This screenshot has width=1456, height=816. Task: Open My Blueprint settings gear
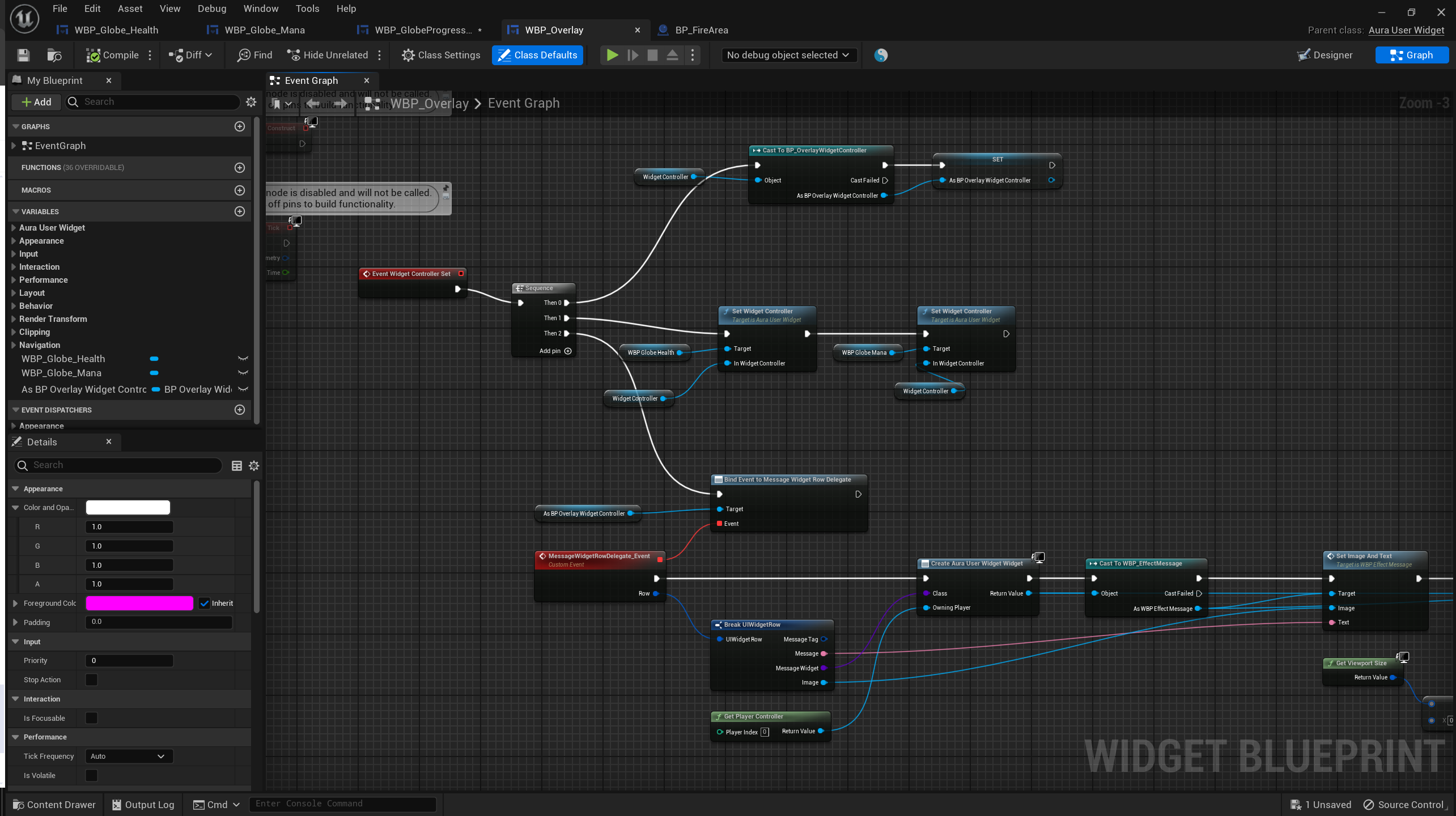pos(251,102)
